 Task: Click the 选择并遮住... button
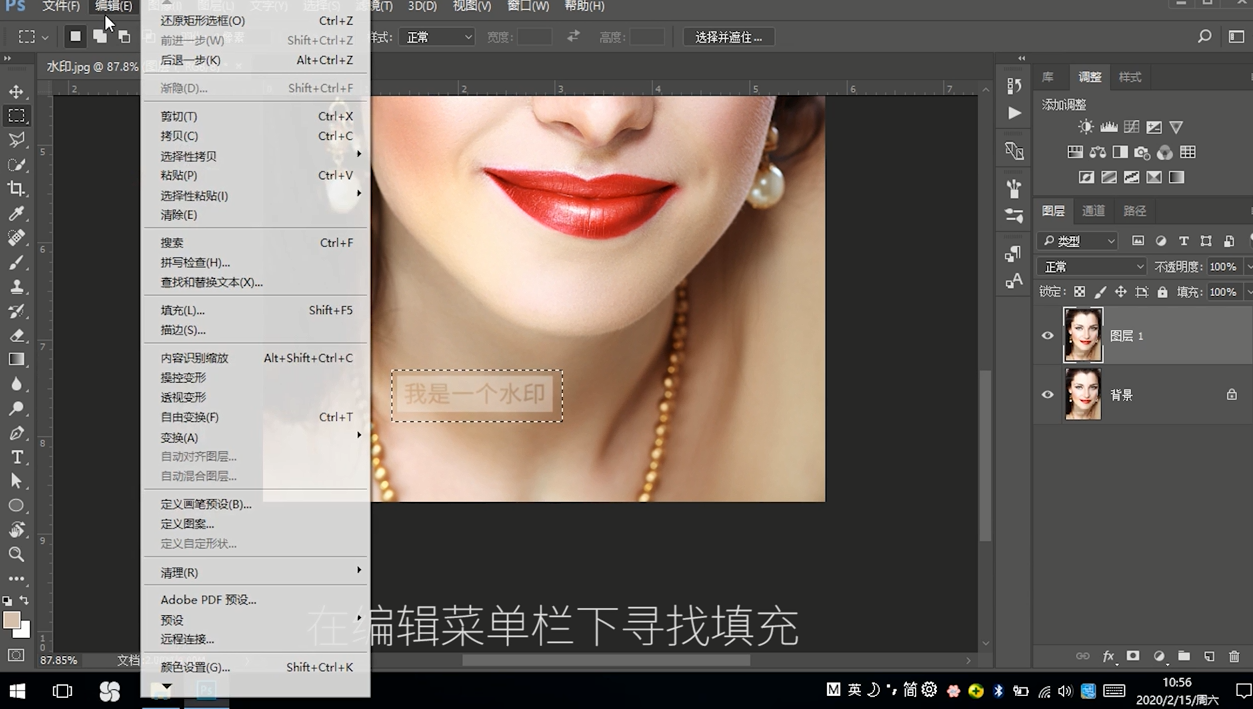click(729, 37)
